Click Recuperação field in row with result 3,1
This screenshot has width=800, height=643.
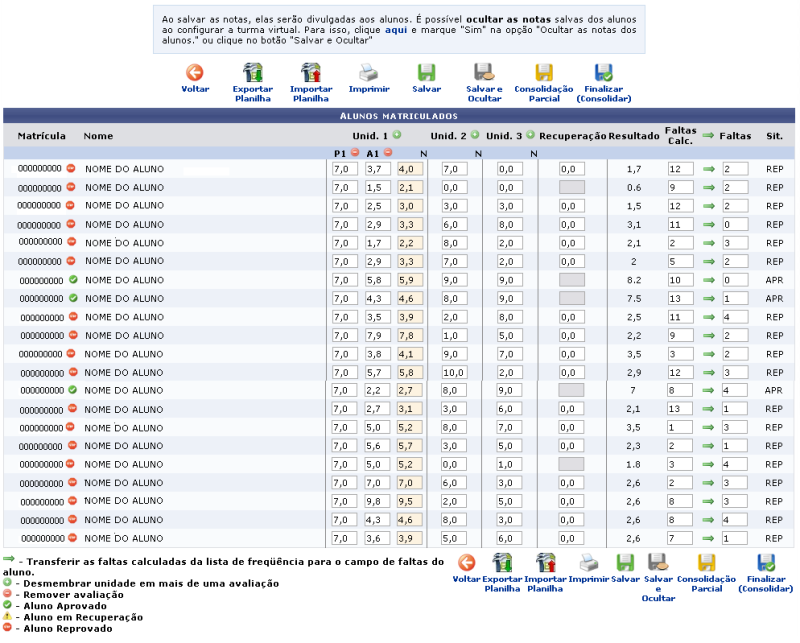point(571,225)
